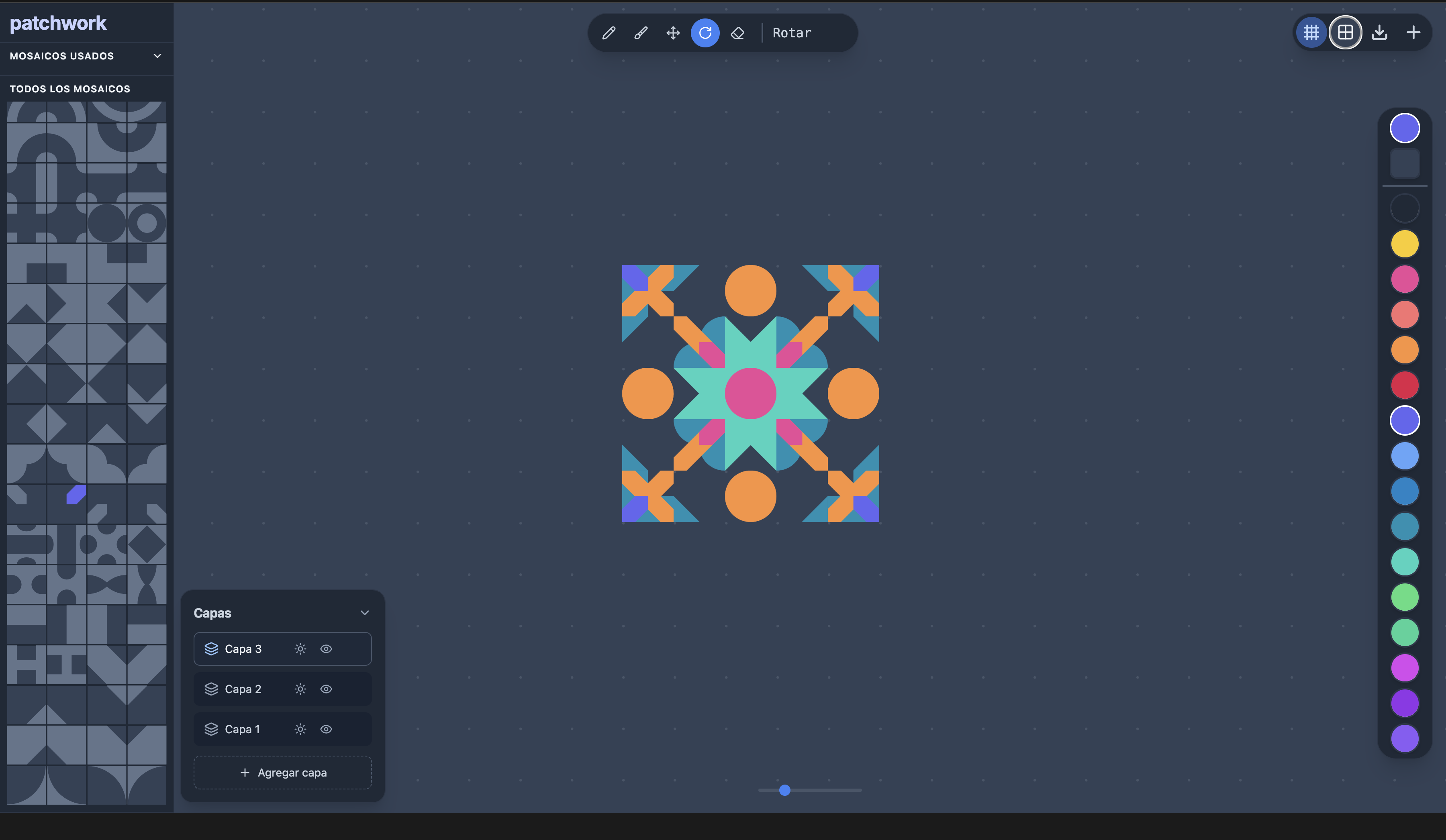Toggle the dot grid display
1446x840 pixels.
[x=1311, y=32]
